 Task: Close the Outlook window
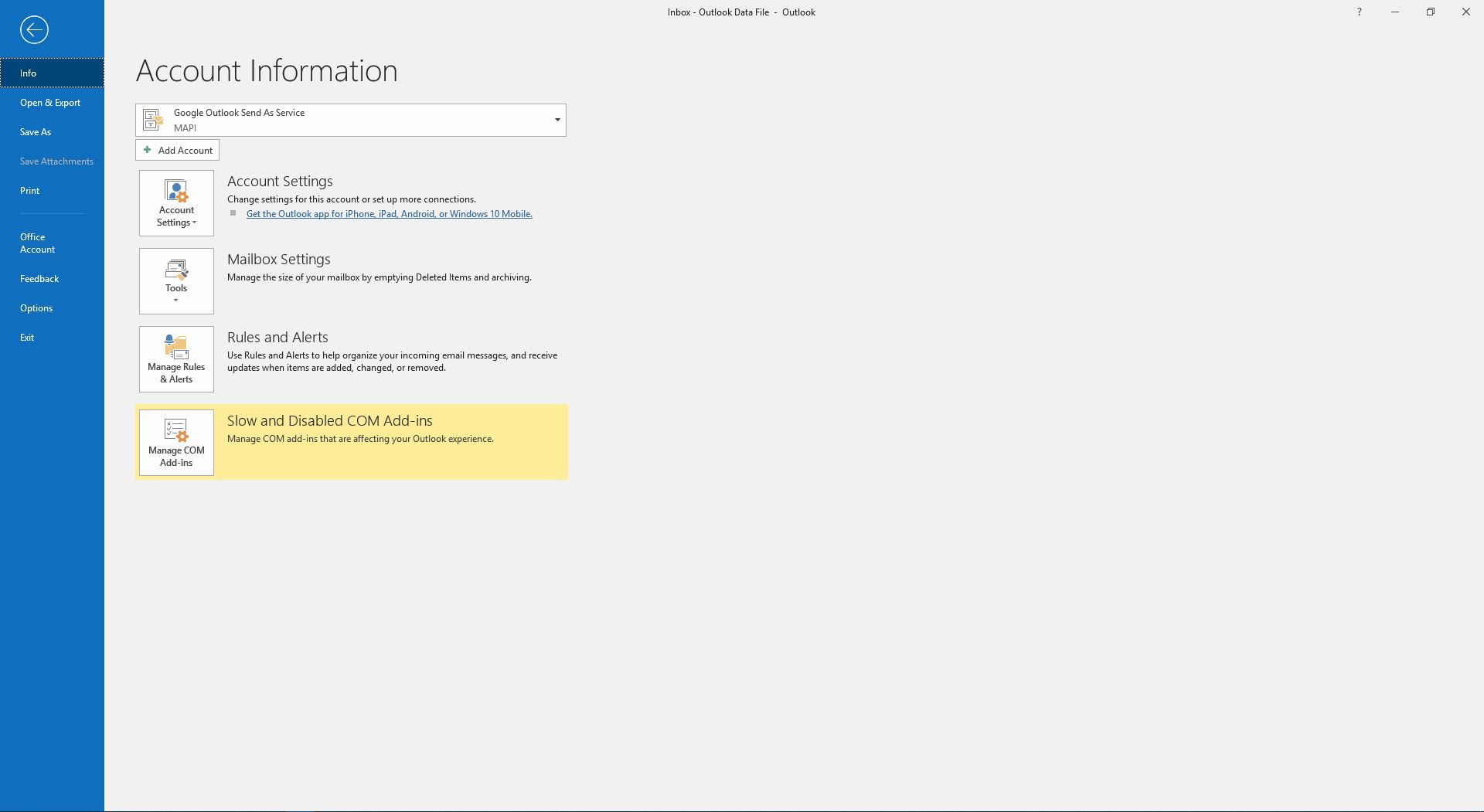(x=1465, y=12)
